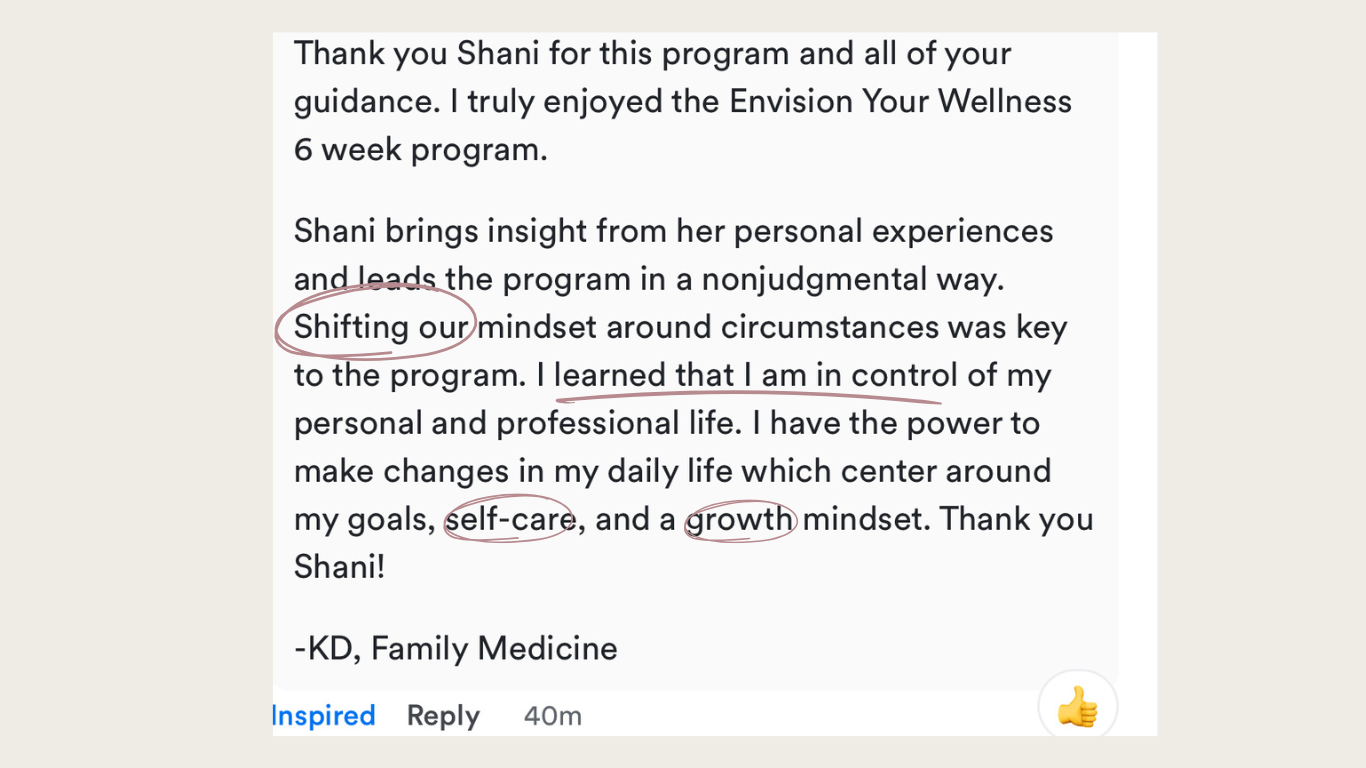Click the underlined text "learned that I am in control"

[756, 376]
